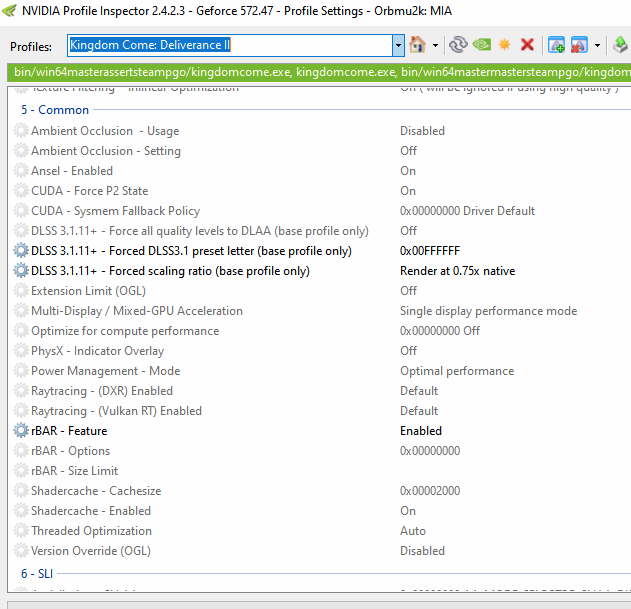Collapse the 6 - SLI section header
The height and width of the screenshot is (609, 631).
37,574
